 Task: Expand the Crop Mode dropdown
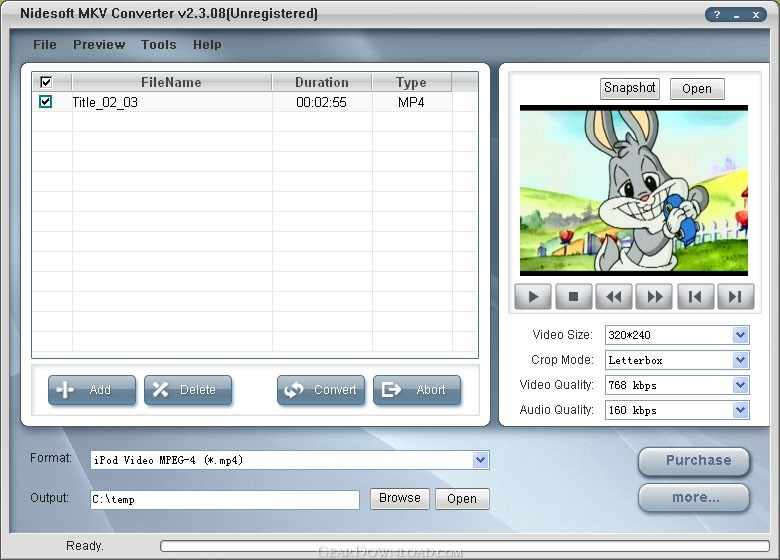740,360
